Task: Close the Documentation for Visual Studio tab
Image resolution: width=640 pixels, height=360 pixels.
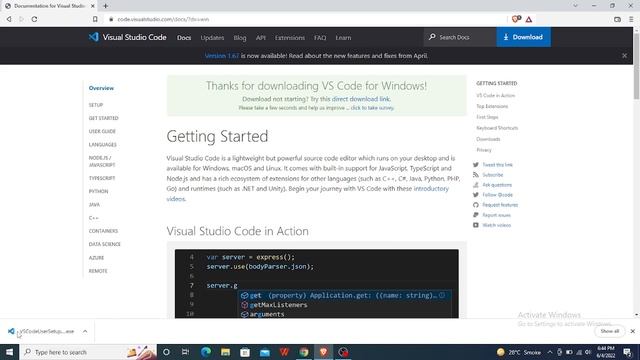Action: point(93,6)
